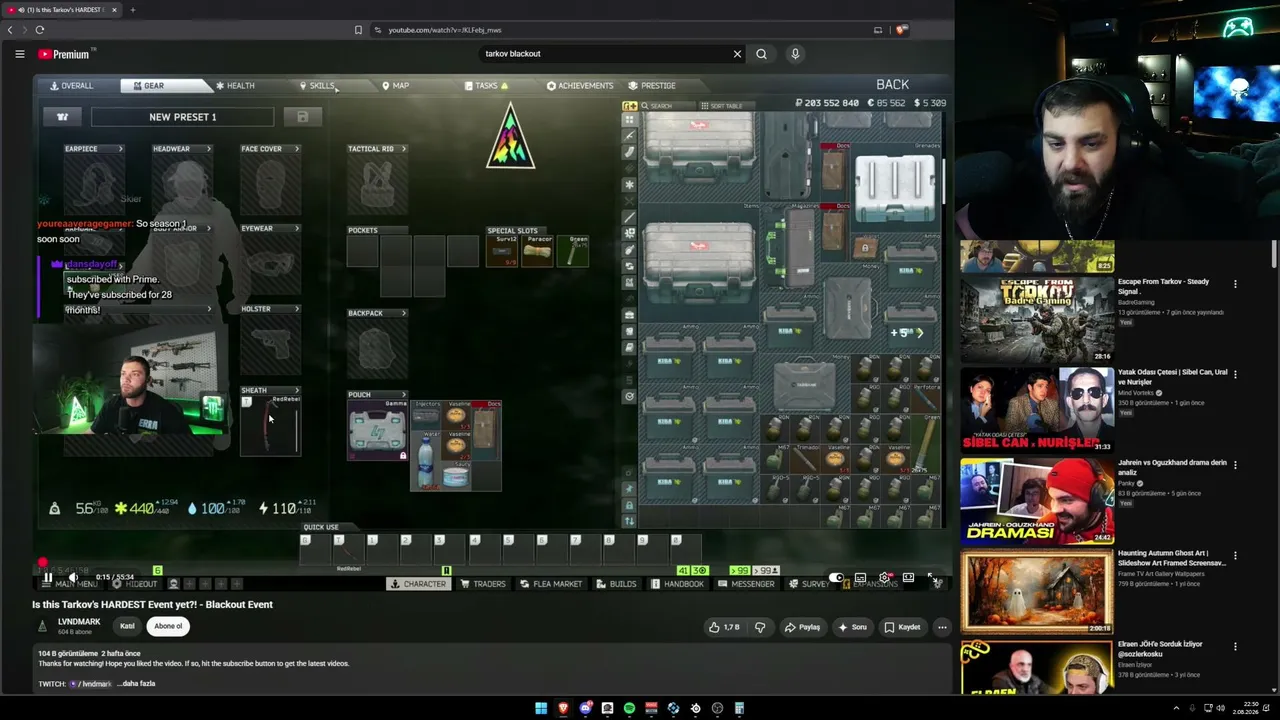Select the Tasks tab in the game video
This screenshot has width=1280, height=720.
pos(486,86)
